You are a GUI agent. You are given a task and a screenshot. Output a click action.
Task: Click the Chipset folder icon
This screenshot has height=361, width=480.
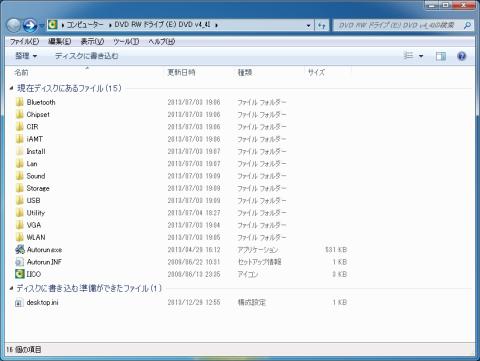click(20, 114)
